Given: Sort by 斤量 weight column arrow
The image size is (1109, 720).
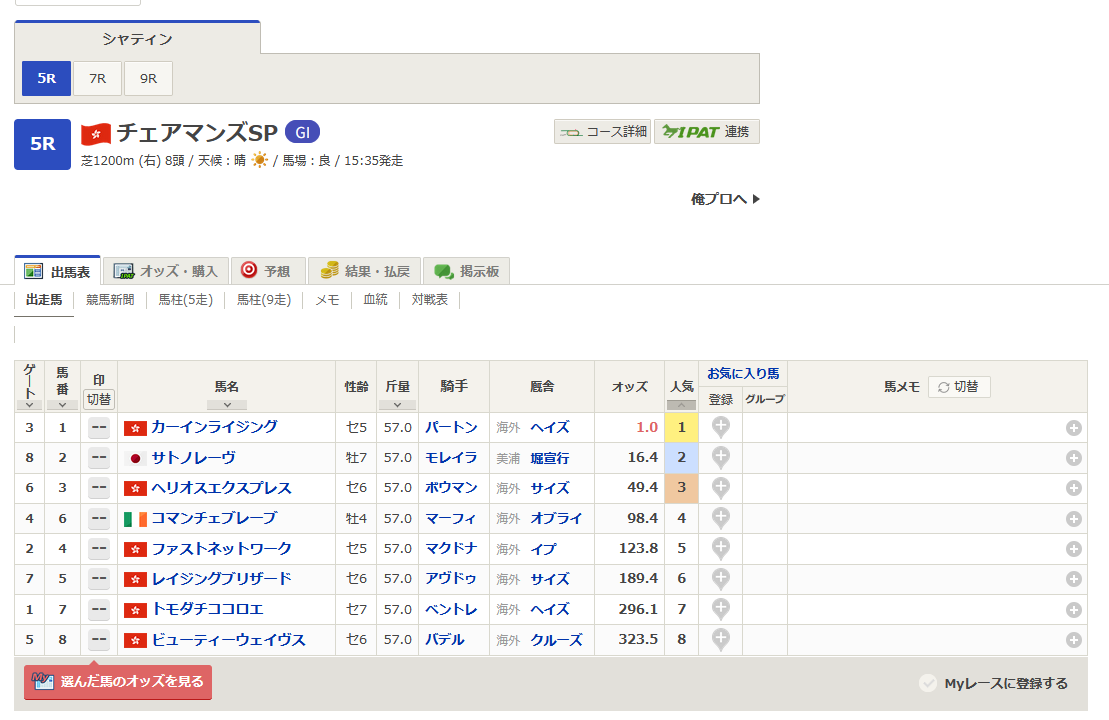Looking at the screenshot, I should point(397,405).
